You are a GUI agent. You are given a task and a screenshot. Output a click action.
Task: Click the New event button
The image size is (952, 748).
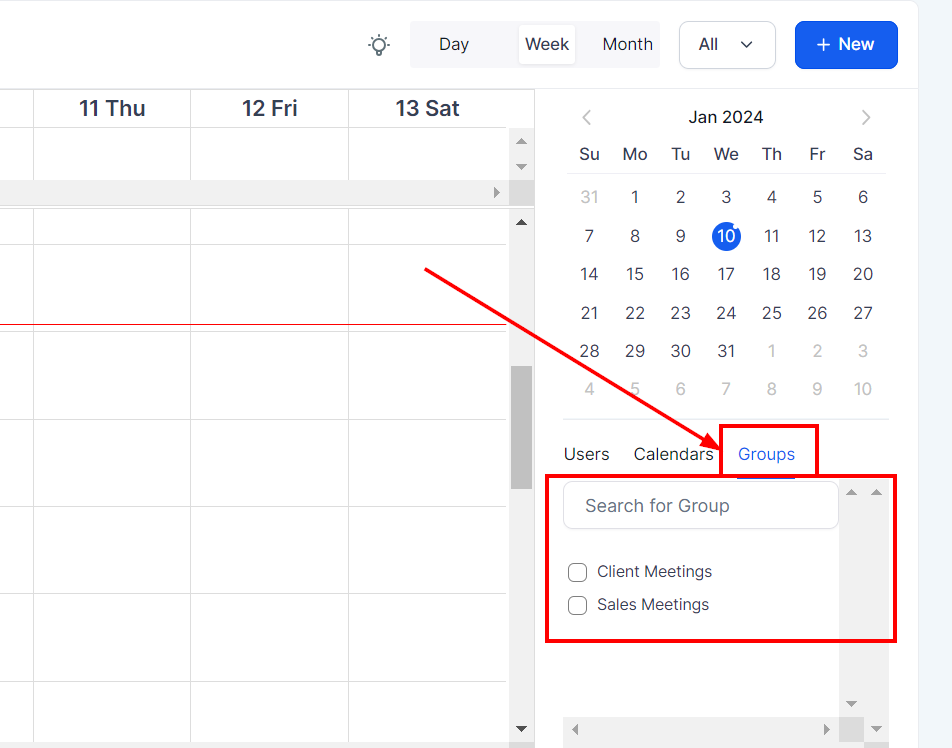(x=846, y=45)
